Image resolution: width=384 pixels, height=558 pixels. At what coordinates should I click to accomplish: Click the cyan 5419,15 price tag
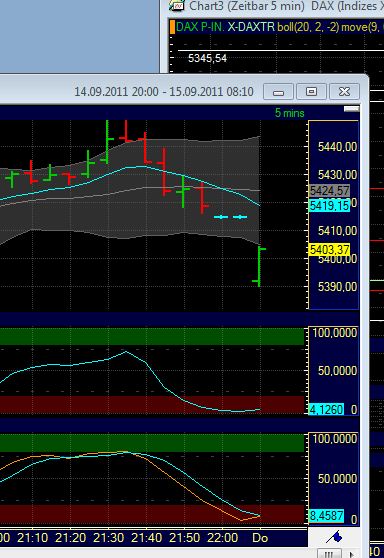(330, 205)
